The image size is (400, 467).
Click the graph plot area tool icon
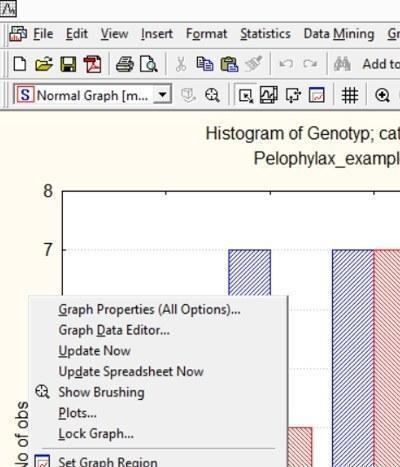coord(269,95)
